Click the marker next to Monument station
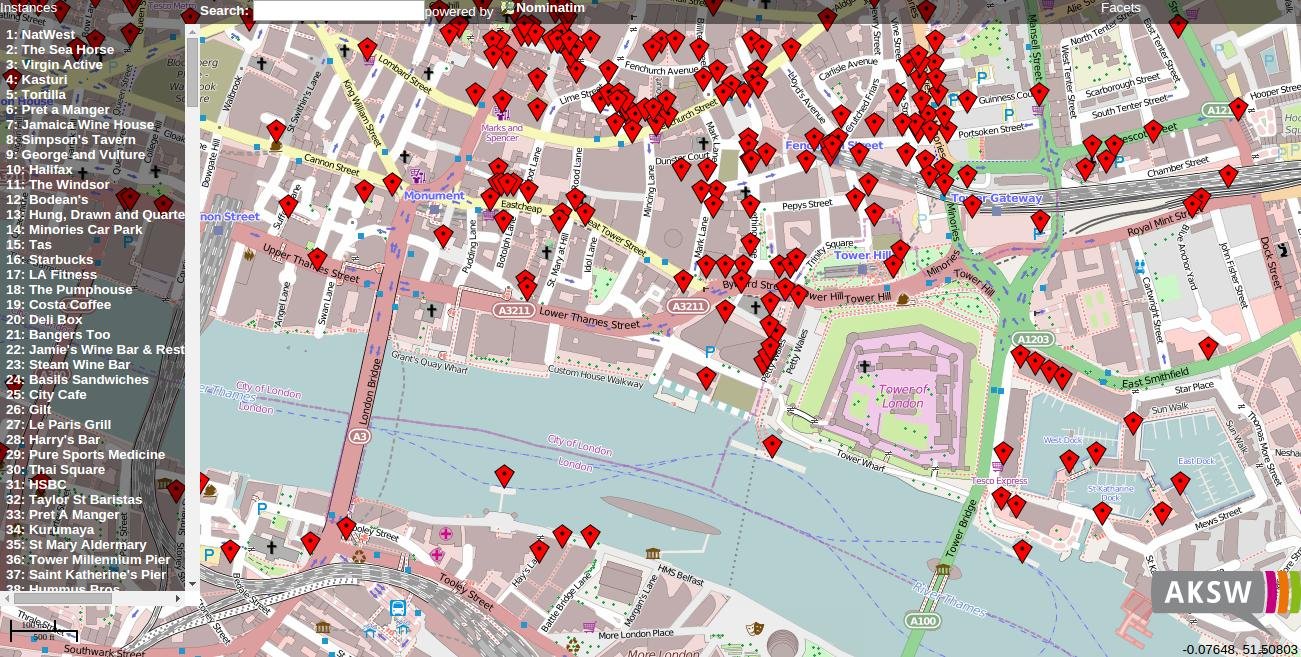 point(392,184)
